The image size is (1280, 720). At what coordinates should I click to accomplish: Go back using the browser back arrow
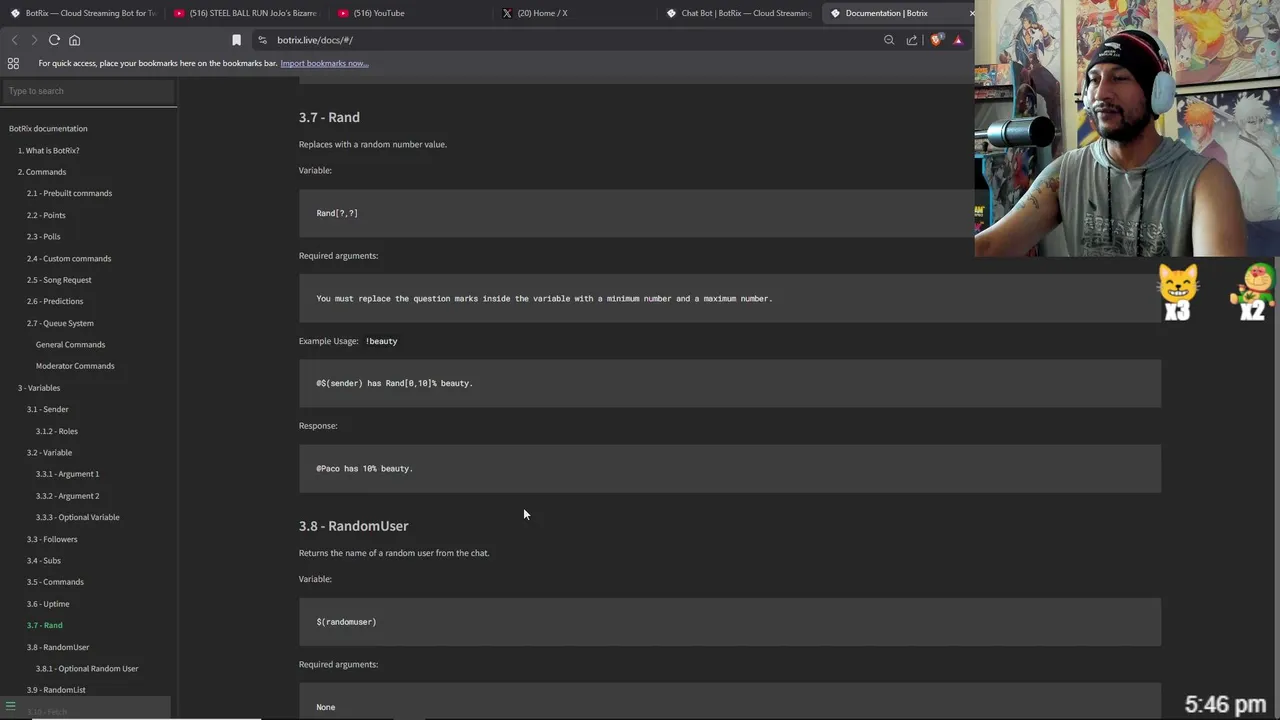tap(14, 40)
